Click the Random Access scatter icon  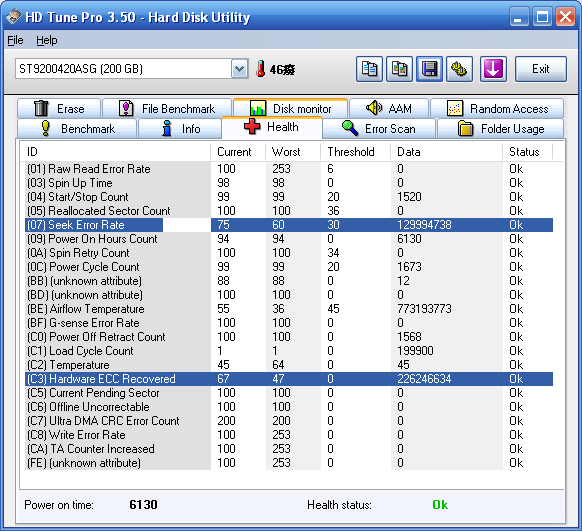pyautogui.click(x=455, y=108)
